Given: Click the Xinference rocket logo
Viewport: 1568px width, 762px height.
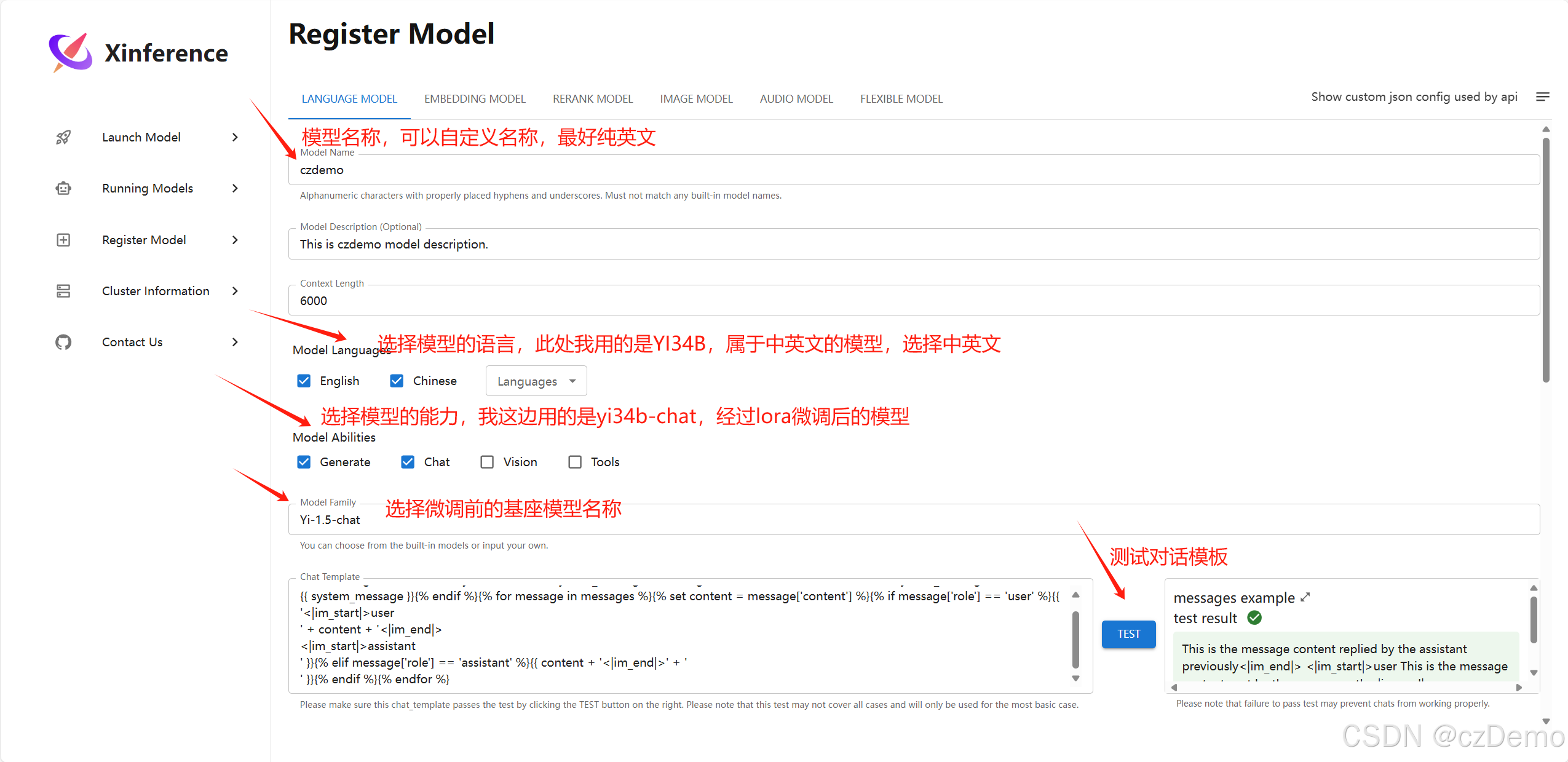Looking at the screenshot, I should click(71, 52).
